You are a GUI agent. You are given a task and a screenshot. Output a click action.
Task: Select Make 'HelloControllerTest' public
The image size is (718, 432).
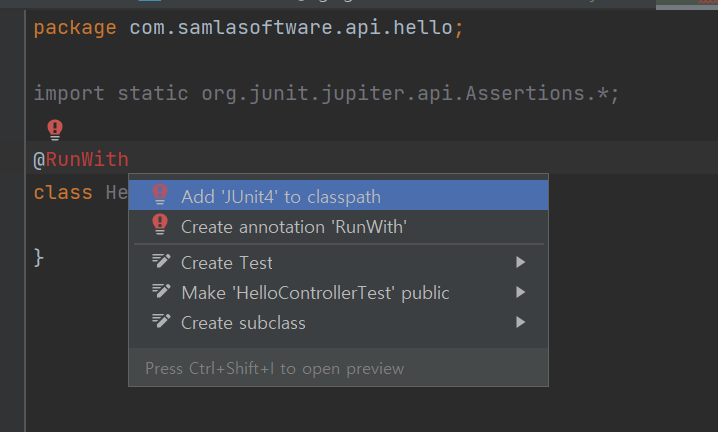tap(338, 292)
